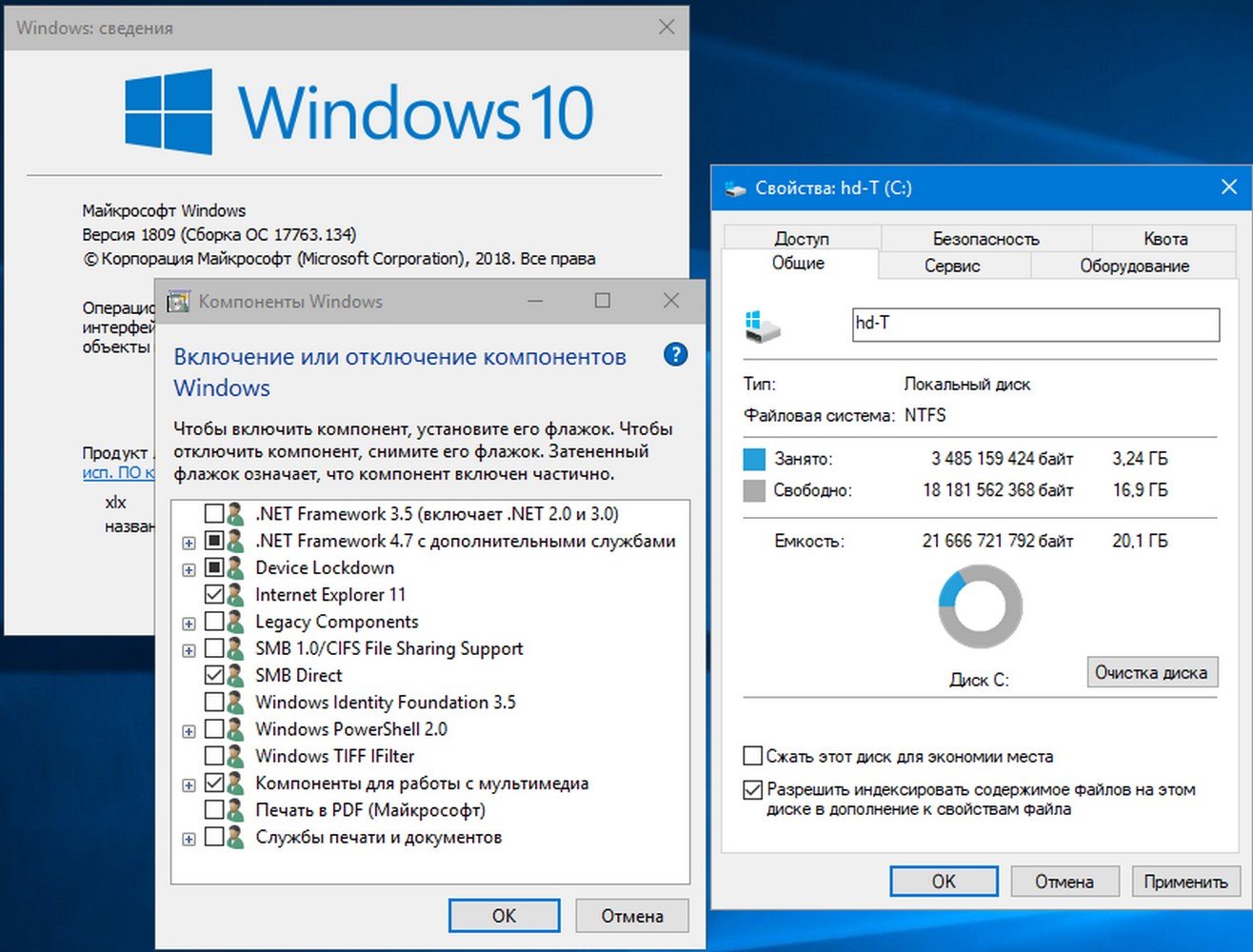Uncheck Internet Explorer 11 component

click(214, 595)
